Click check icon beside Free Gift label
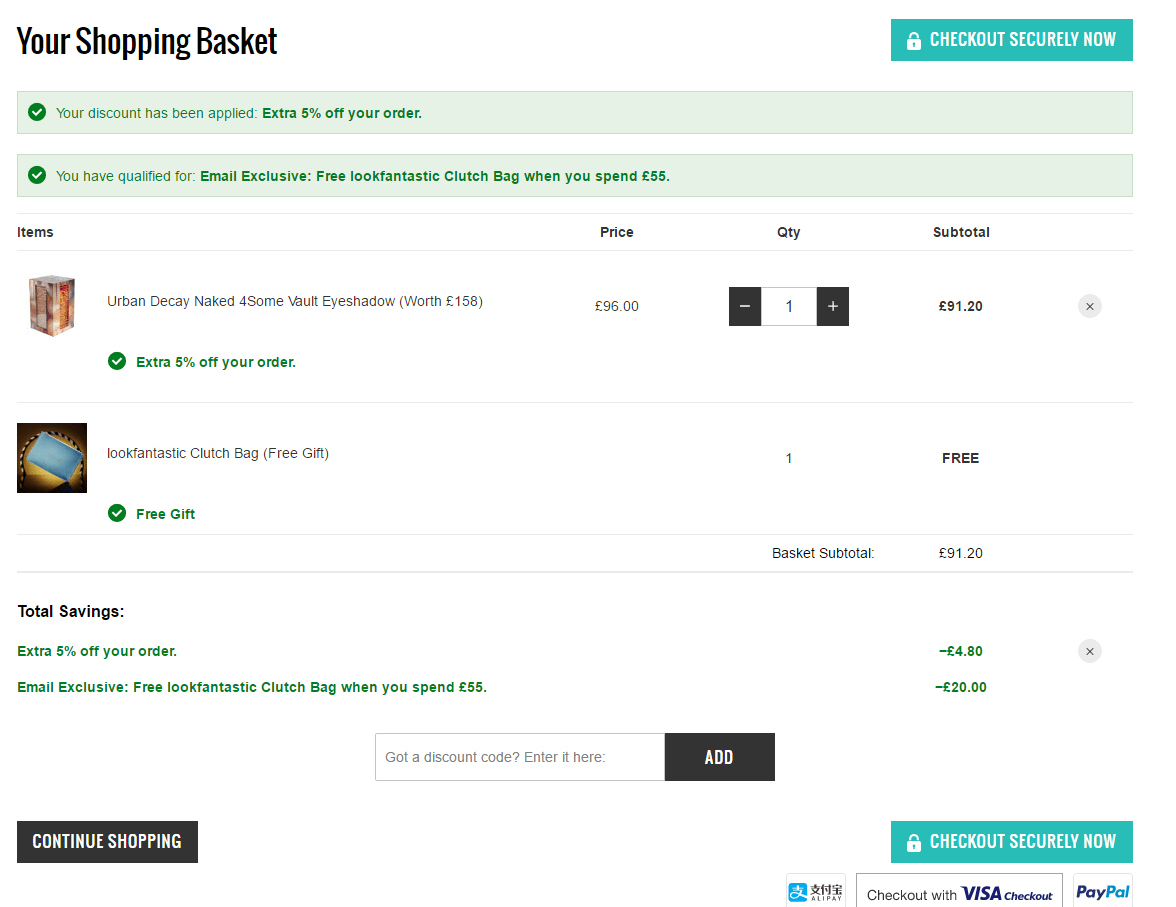 pos(117,513)
